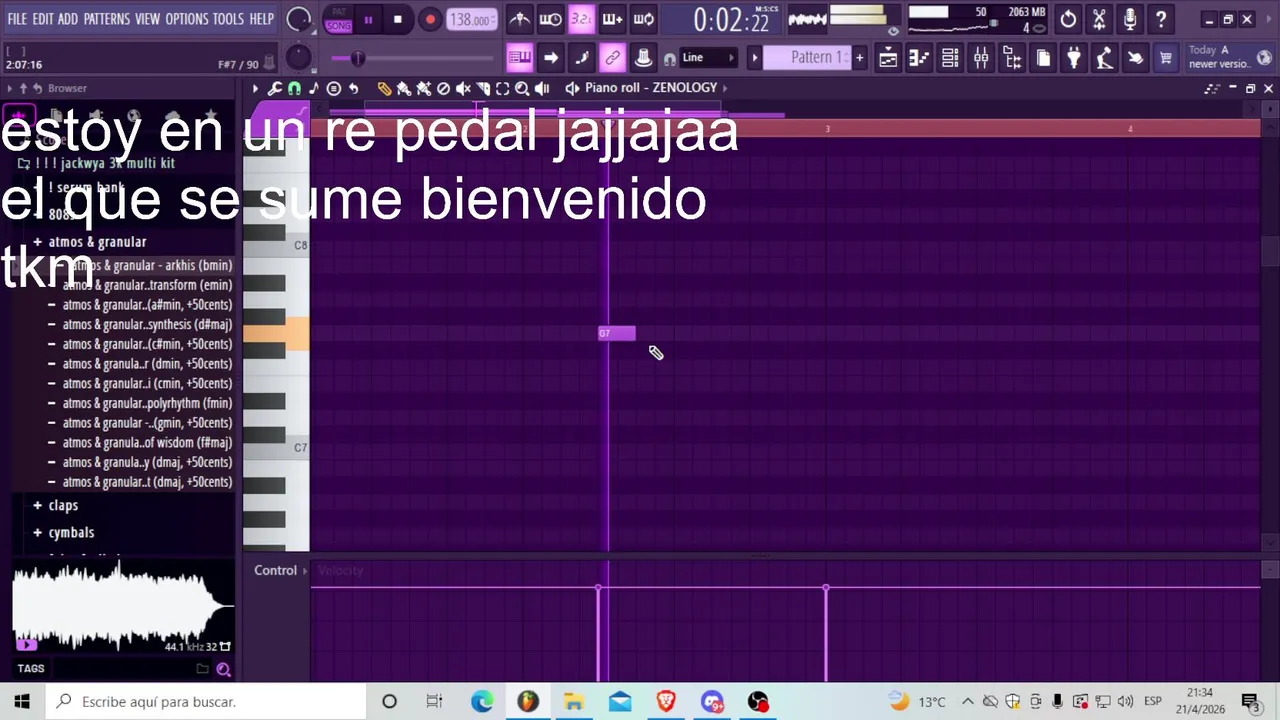The height and width of the screenshot is (720, 1280).
Task: Open piano roll Tools wrench menu
Action: [274, 88]
